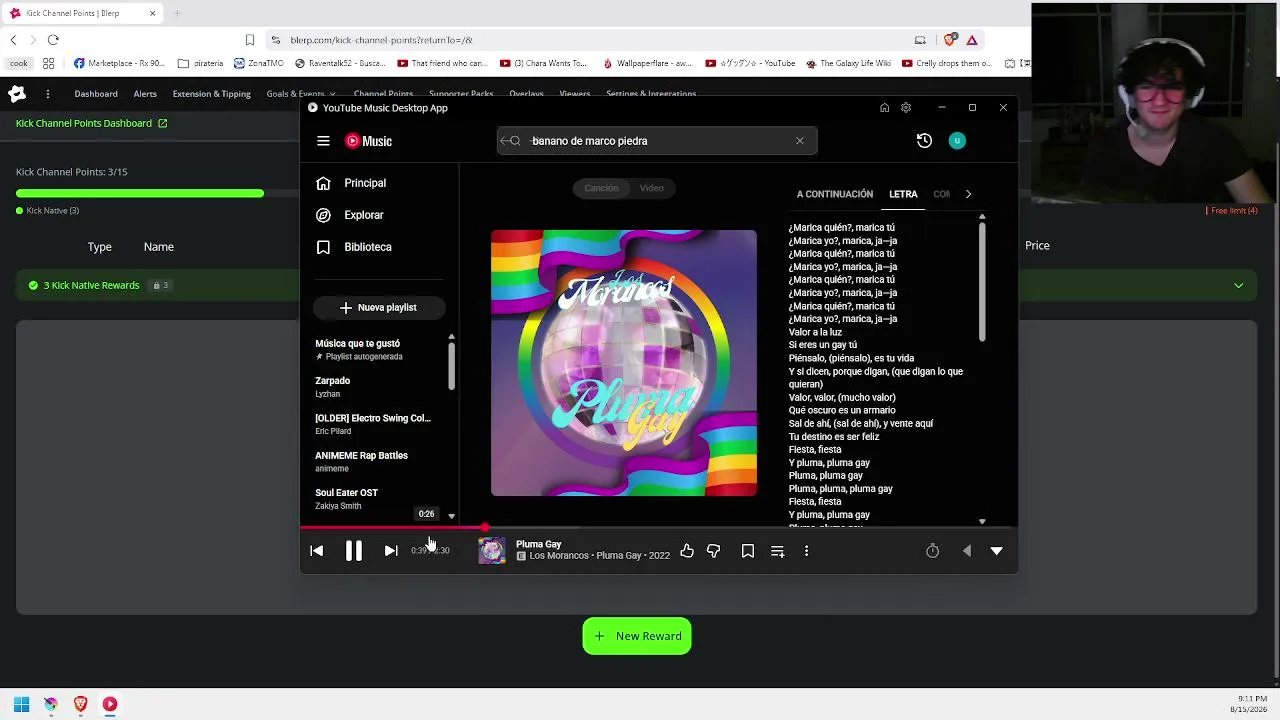
Task: Open the A CONTINUACIÓN tab
Action: pyautogui.click(x=835, y=194)
